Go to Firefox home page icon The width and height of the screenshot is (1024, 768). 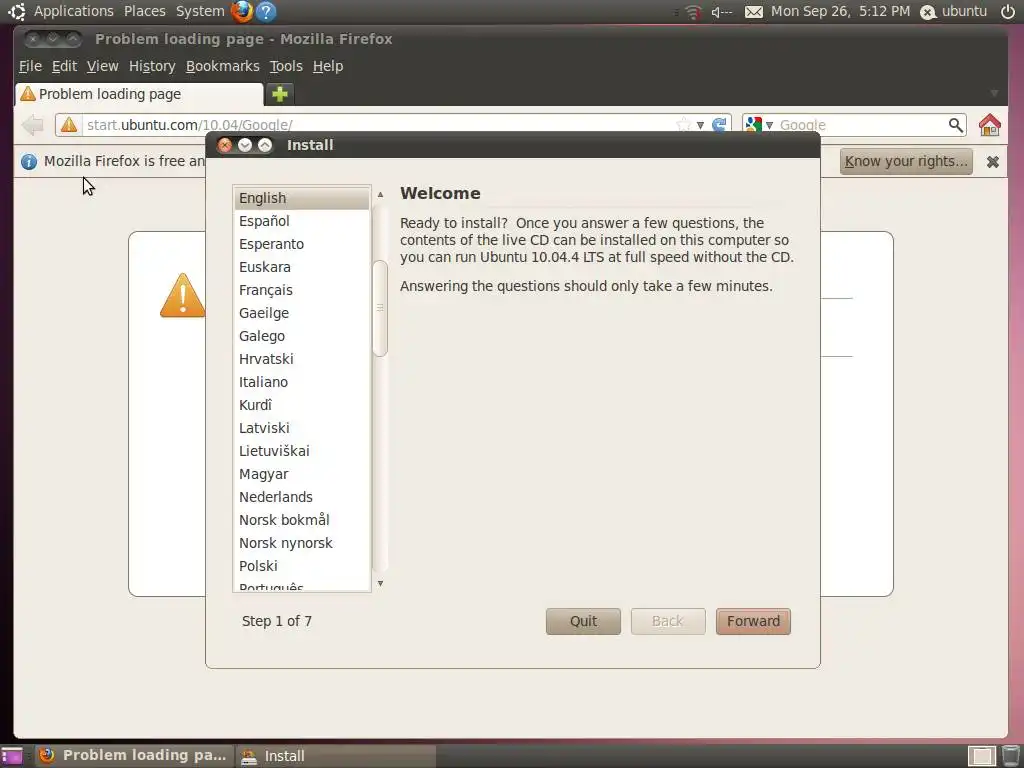tap(989, 125)
